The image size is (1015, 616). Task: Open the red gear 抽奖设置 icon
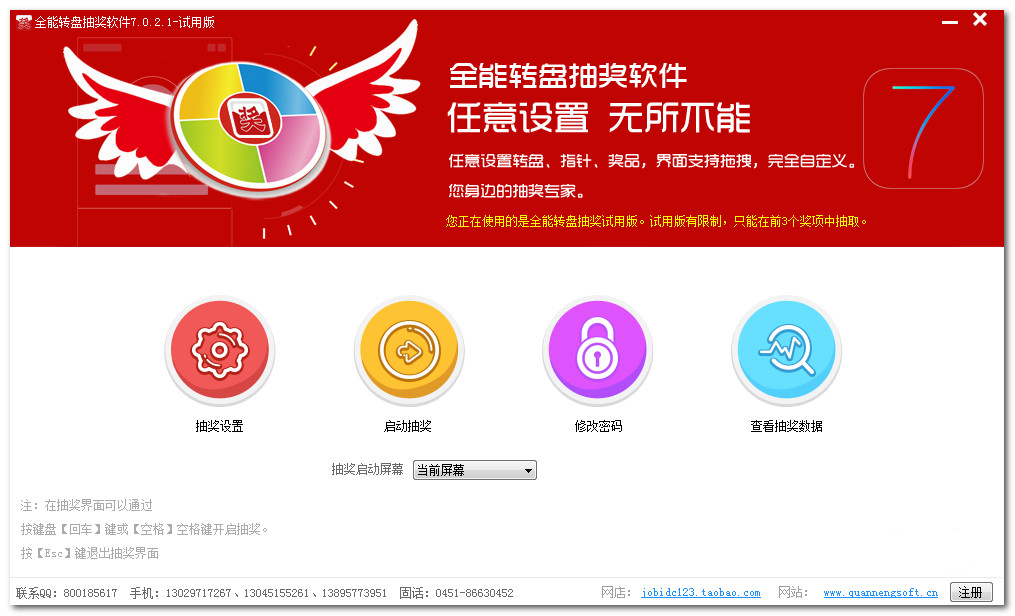click(219, 351)
